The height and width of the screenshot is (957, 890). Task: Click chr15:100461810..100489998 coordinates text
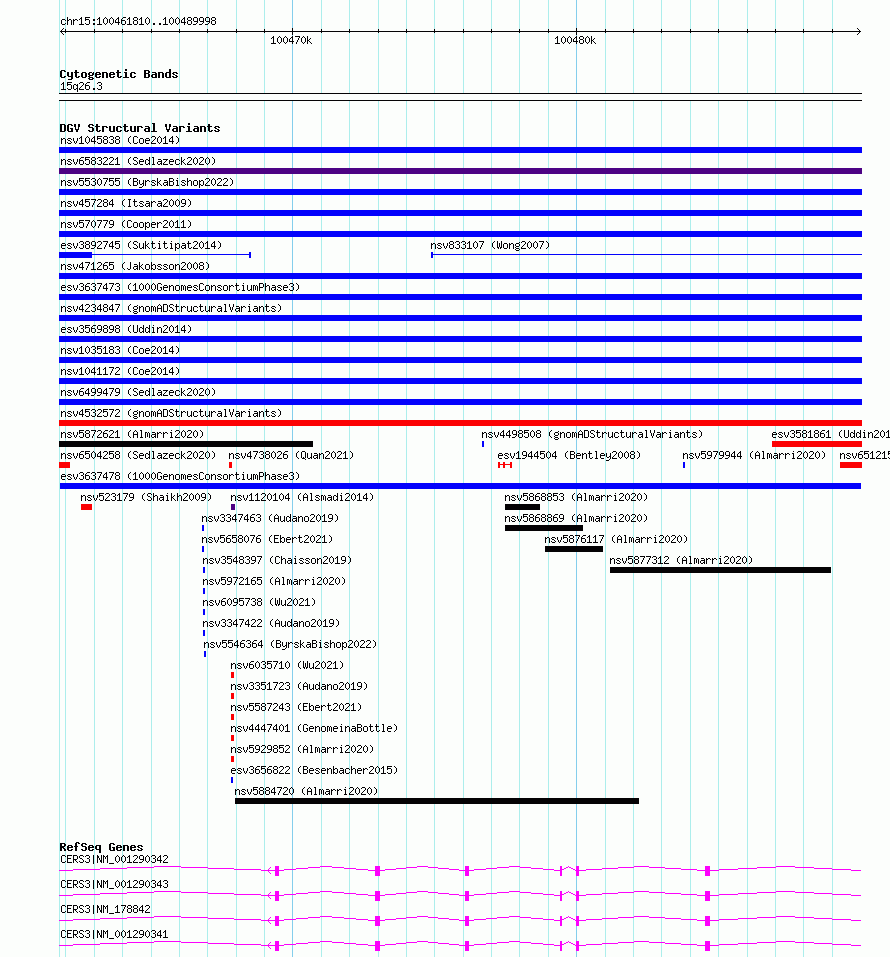tap(138, 21)
